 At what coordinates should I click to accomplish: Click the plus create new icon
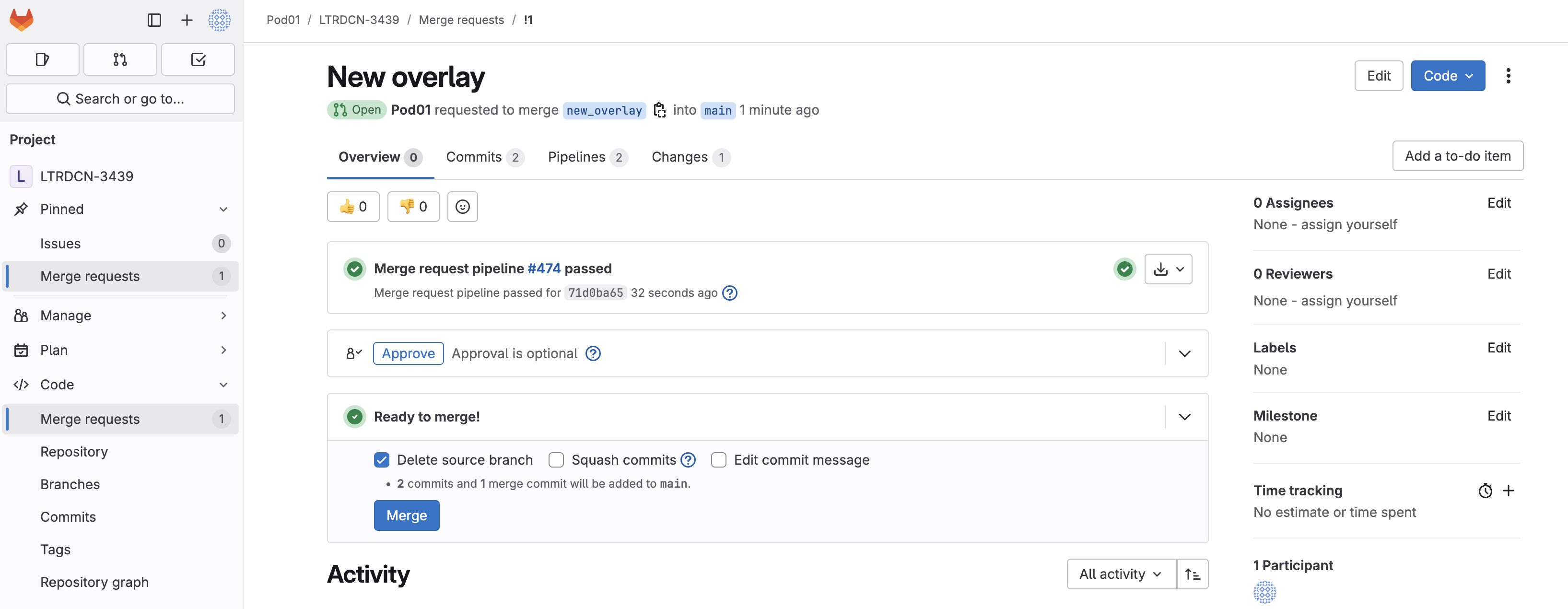point(187,20)
